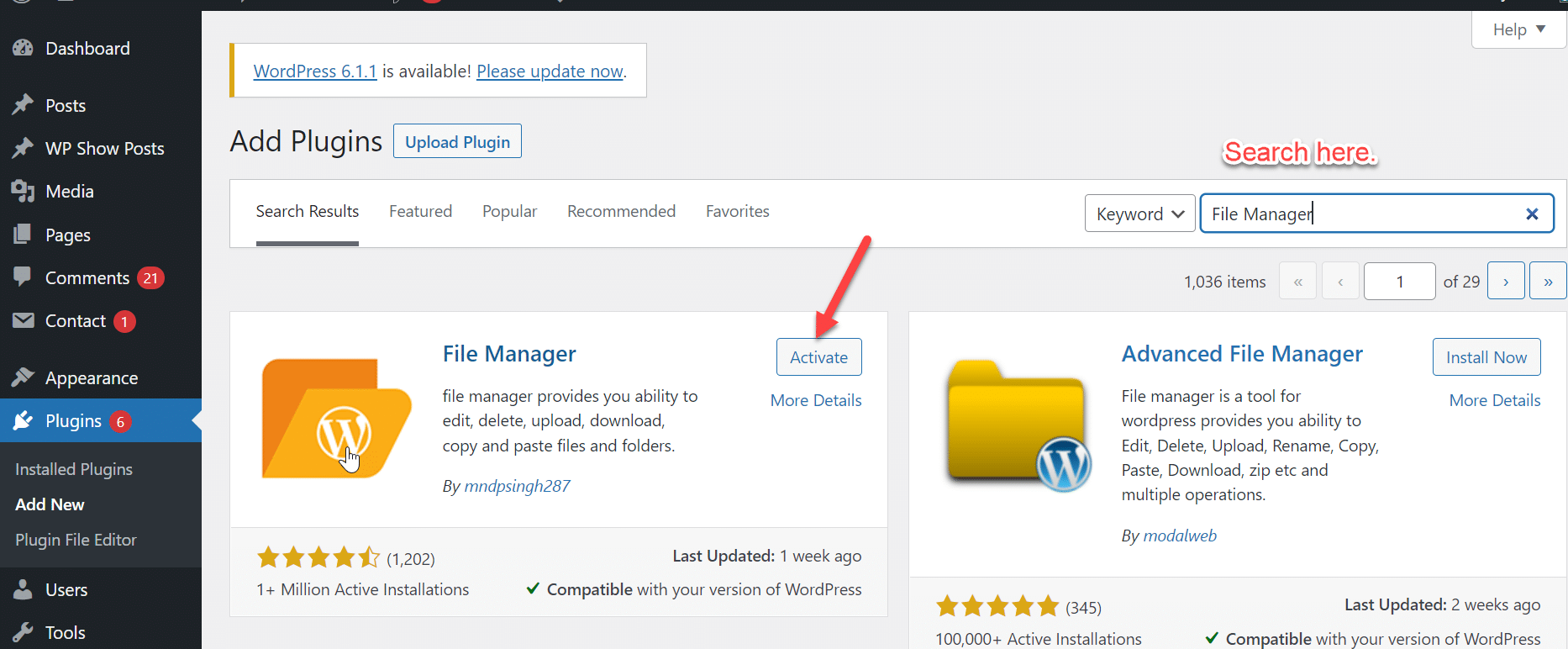Click the Users person icon
Screen dimensions: 1568x649
23,589
